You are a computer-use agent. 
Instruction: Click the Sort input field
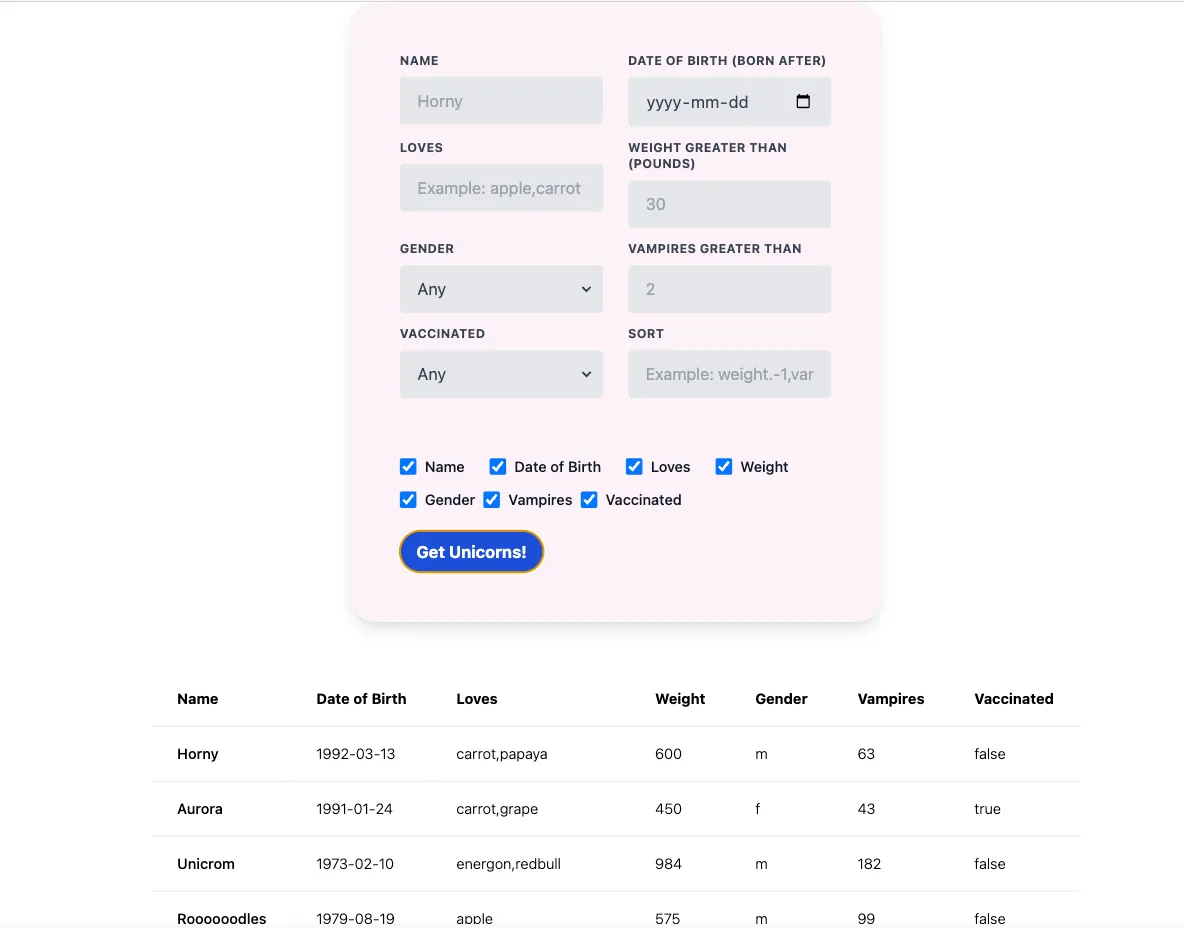pyautogui.click(x=729, y=373)
